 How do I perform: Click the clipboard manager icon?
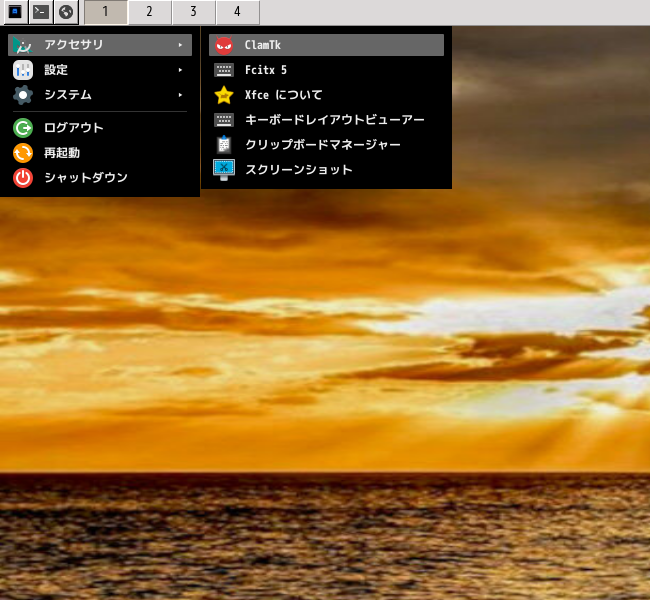point(224,145)
